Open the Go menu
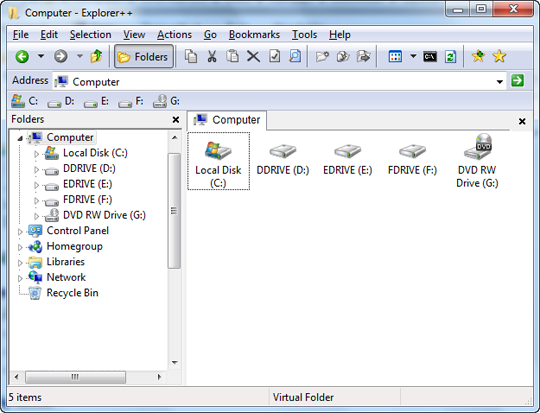 pos(210,35)
